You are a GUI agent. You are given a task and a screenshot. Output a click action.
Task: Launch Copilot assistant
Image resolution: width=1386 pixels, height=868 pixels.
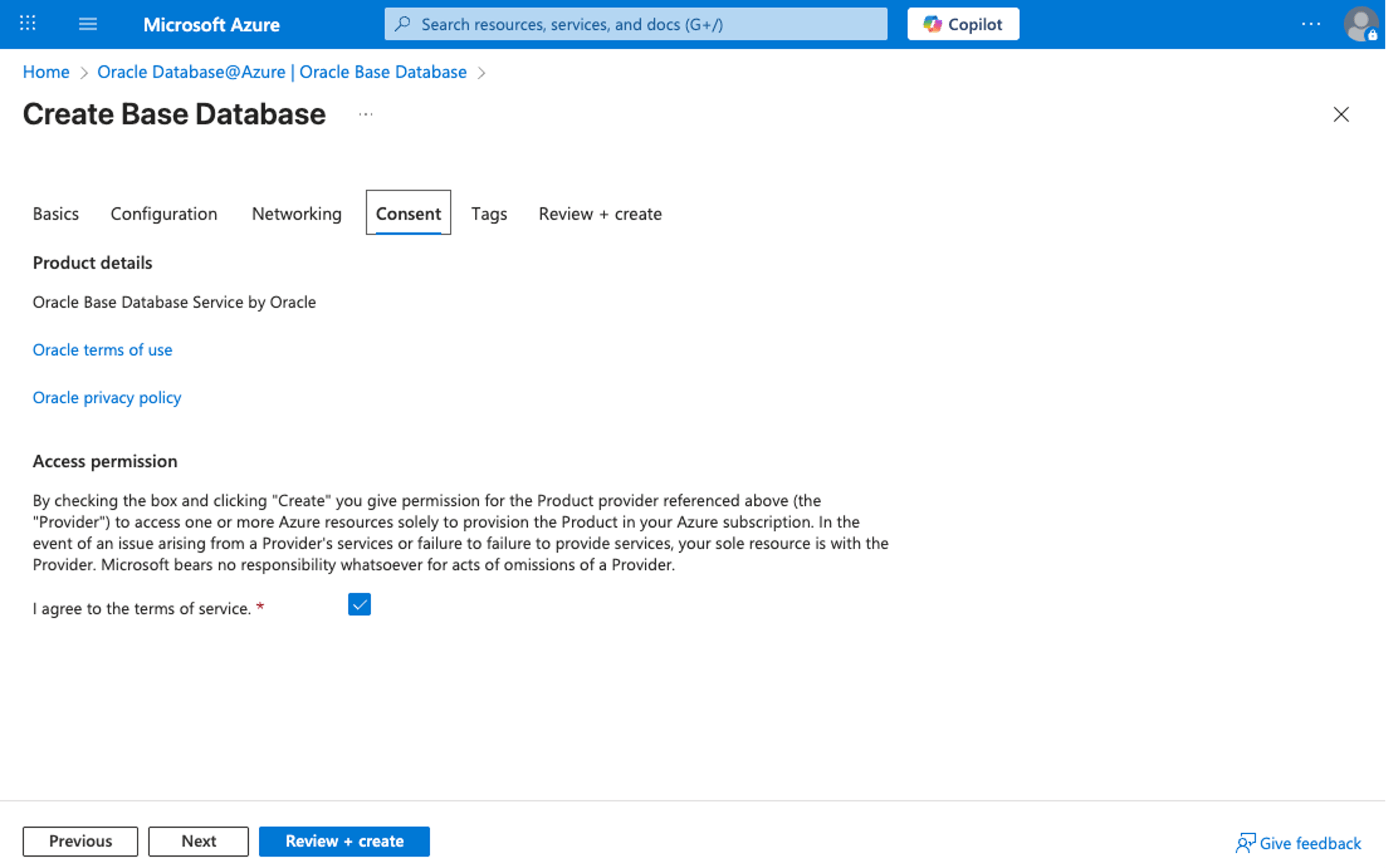point(963,24)
